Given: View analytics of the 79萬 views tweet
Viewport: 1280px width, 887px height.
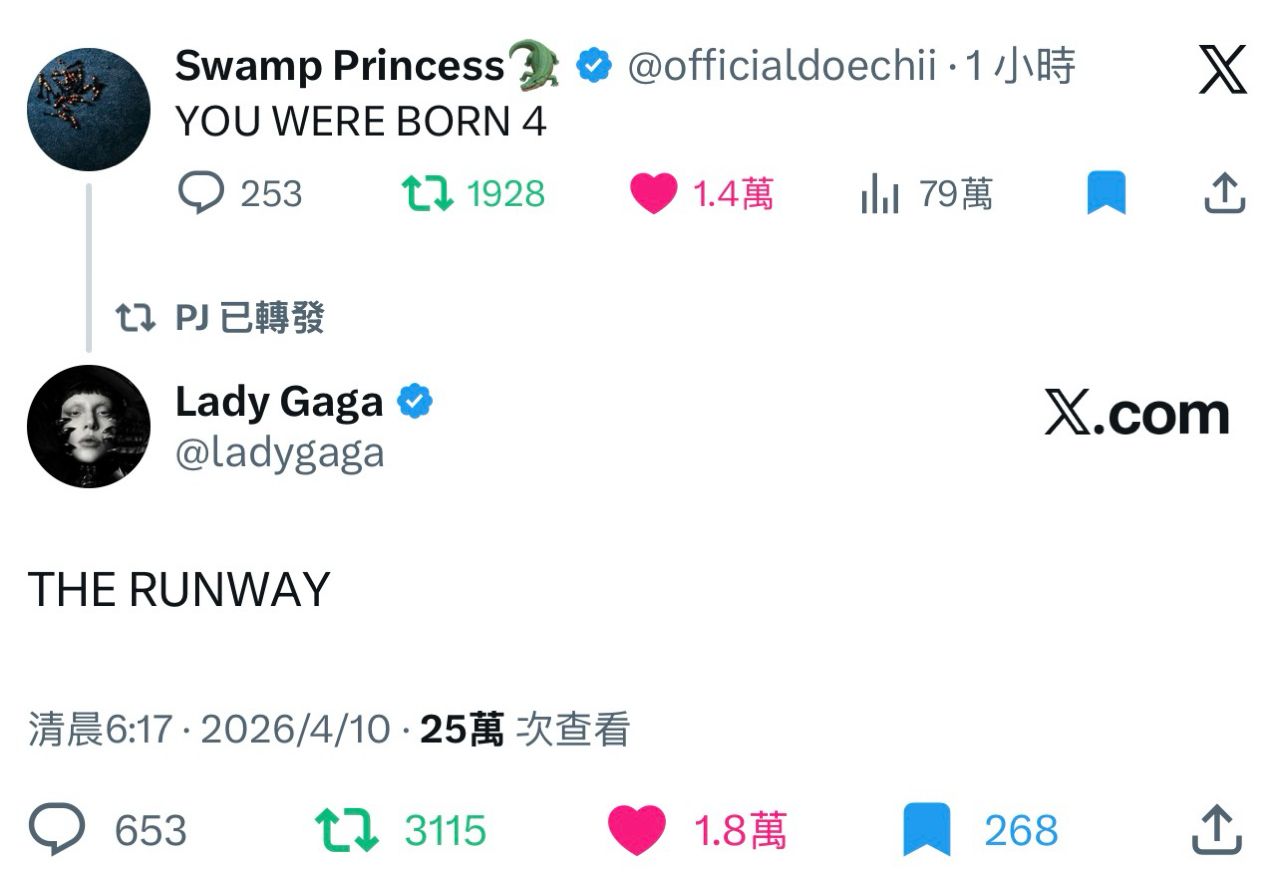Looking at the screenshot, I should point(926,193).
